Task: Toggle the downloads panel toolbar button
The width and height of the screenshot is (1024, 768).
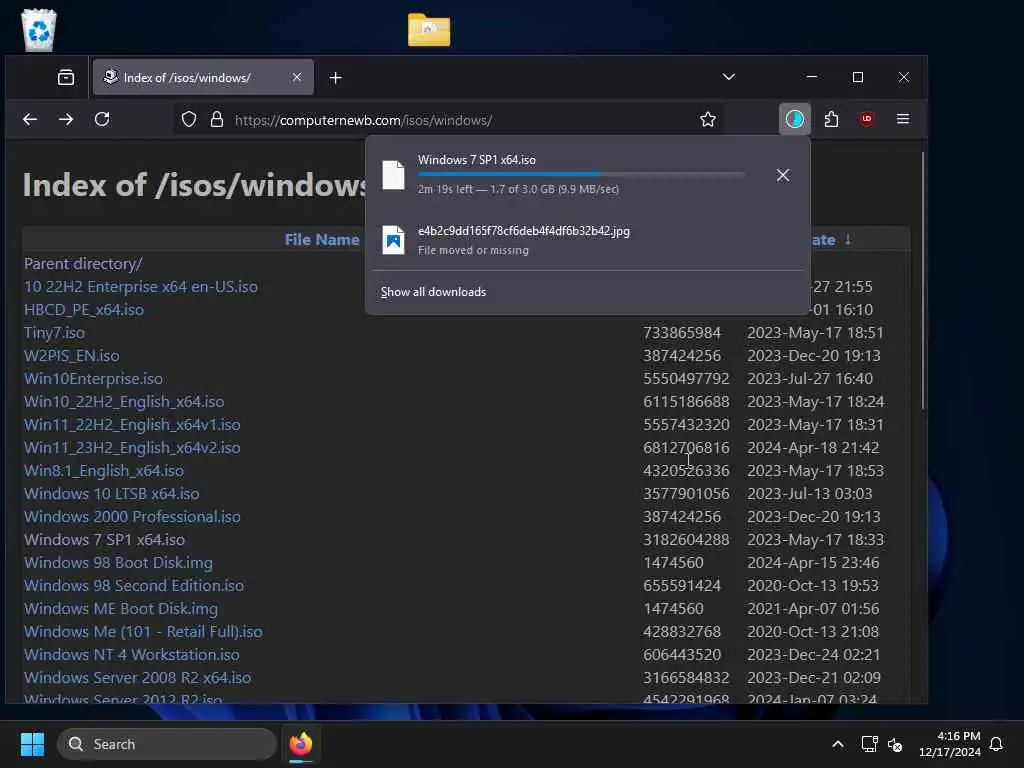Action: click(x=795, y=119)
